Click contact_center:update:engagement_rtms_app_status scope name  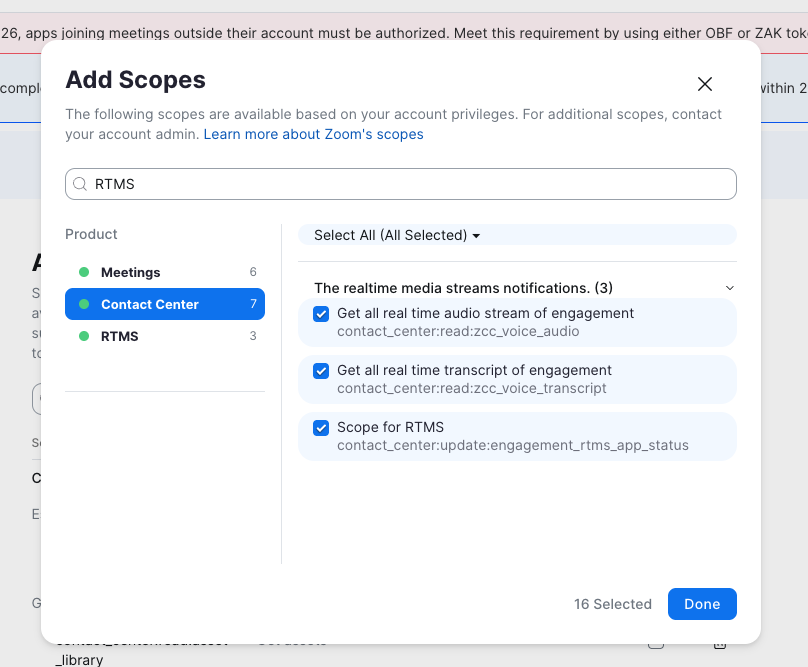coord(513,445)
